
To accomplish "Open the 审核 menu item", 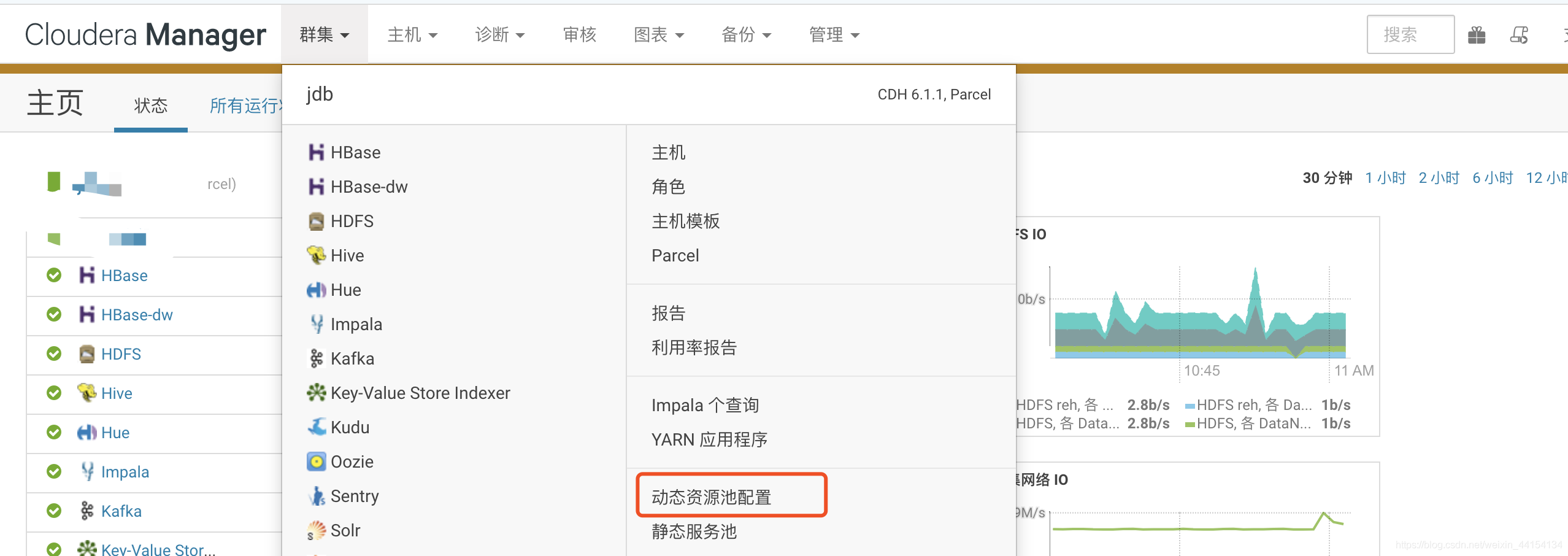I will pyautogui.click(x=580, y=34).
